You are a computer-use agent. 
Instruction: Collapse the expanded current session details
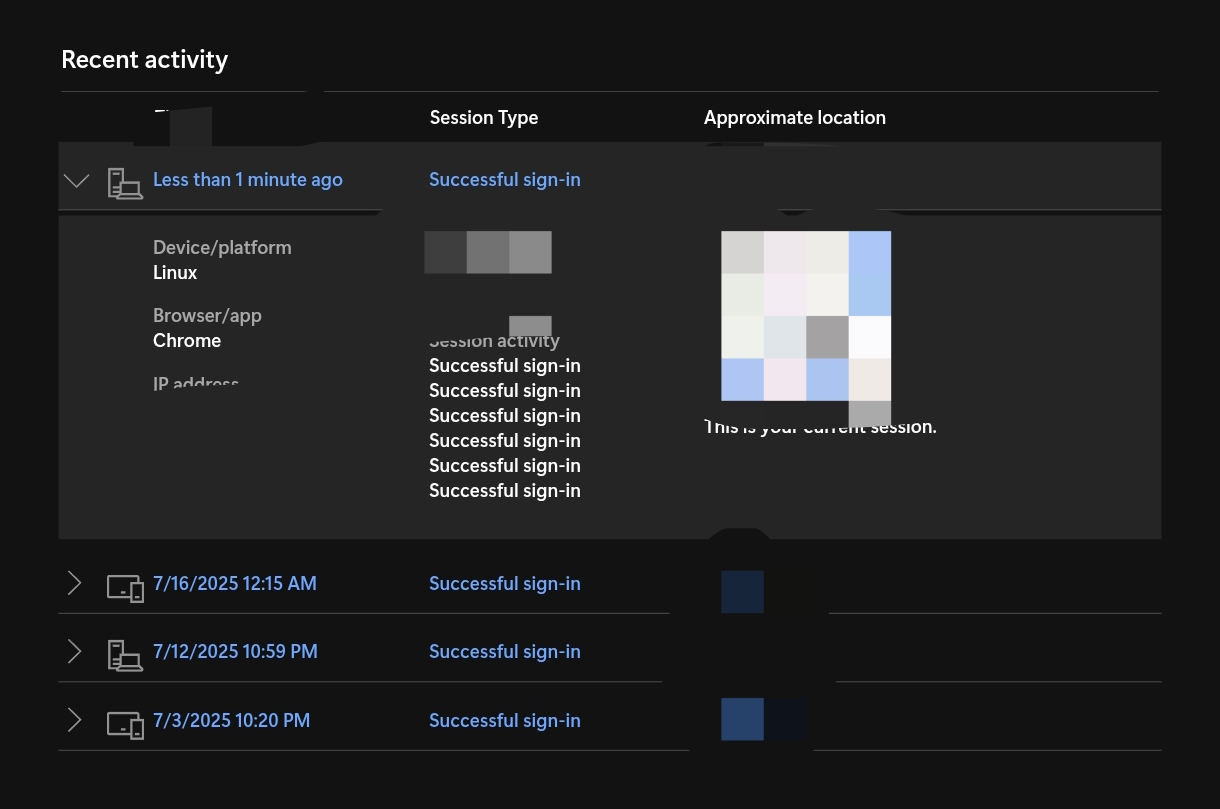(76, 180)
